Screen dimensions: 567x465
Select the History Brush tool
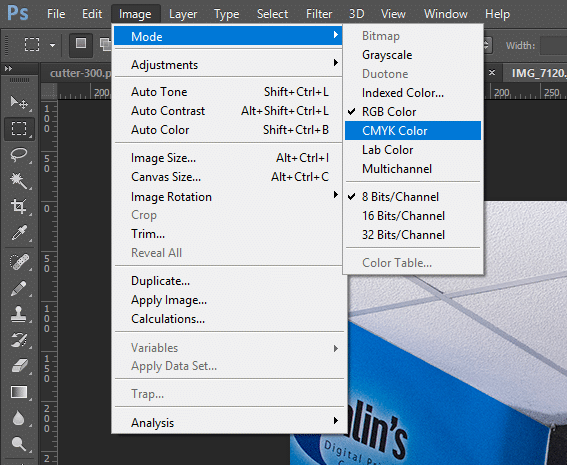click(x=19, y=340)
